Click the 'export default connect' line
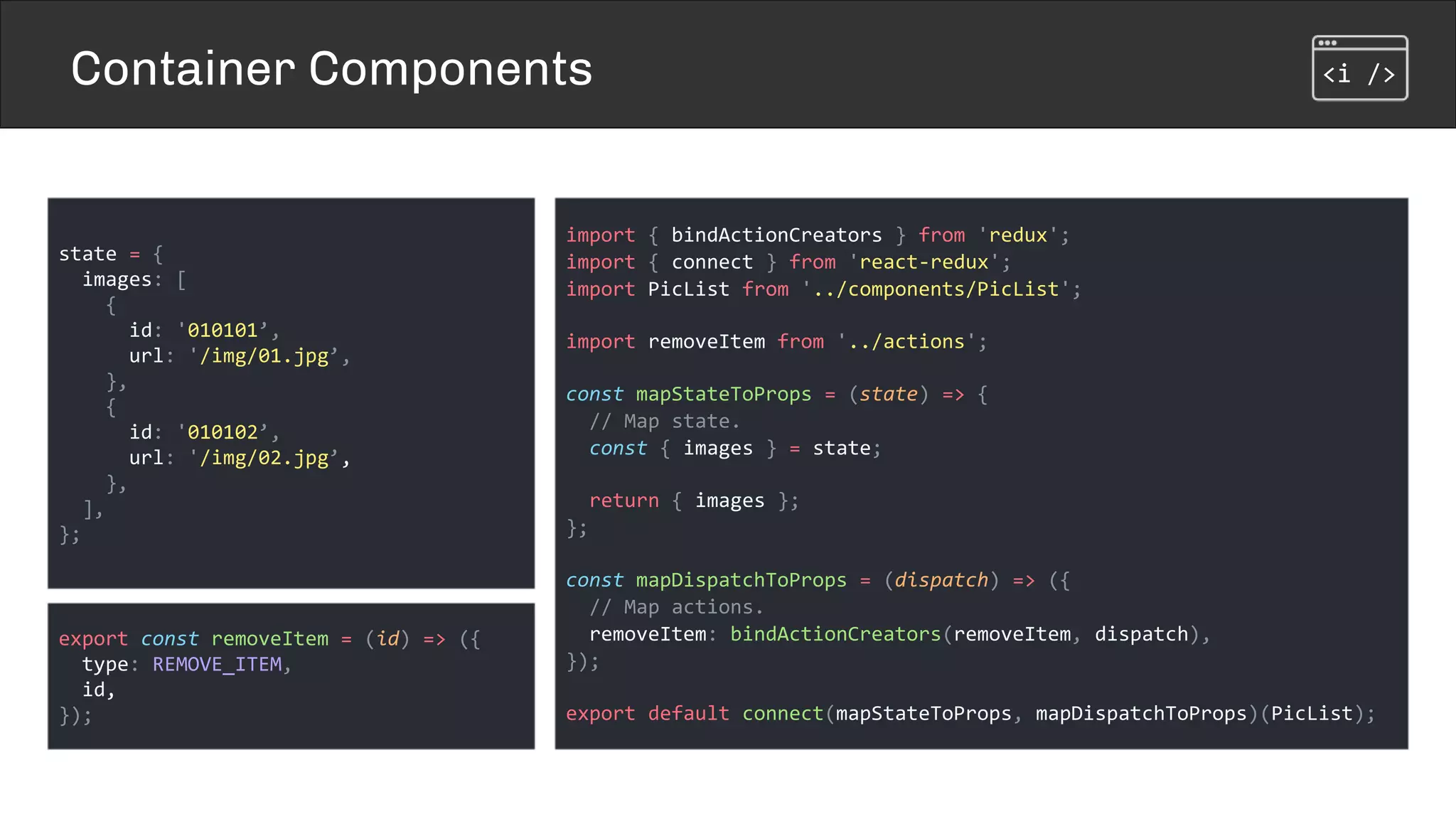1456x819 pixels. 970,713
